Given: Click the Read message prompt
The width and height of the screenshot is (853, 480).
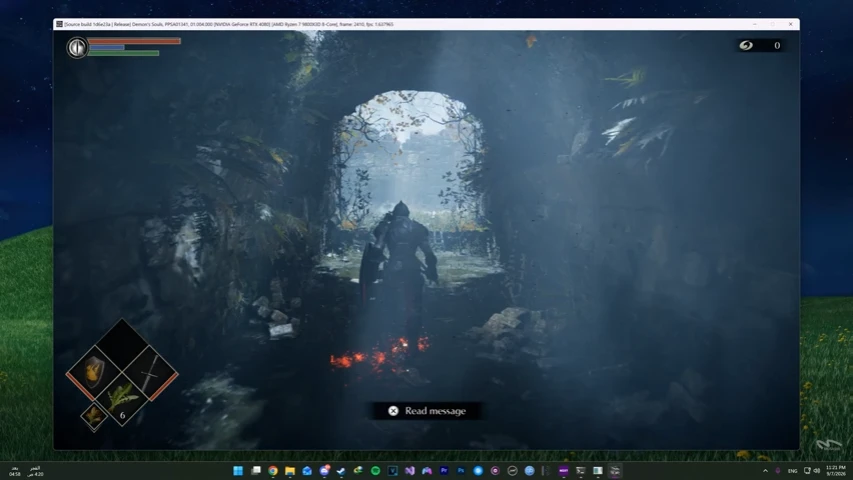Looking at the screenshot, I should coord(428,411).
